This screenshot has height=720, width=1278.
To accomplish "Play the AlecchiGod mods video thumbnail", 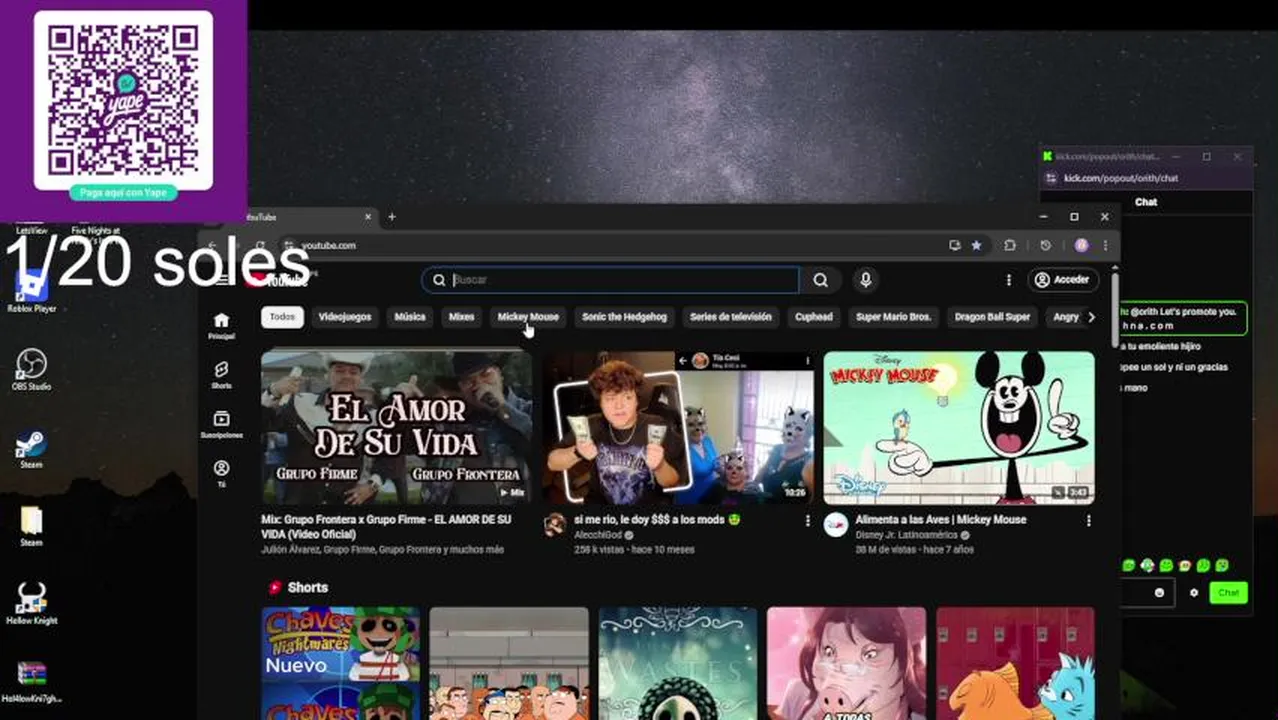I will tap(678, 427).
